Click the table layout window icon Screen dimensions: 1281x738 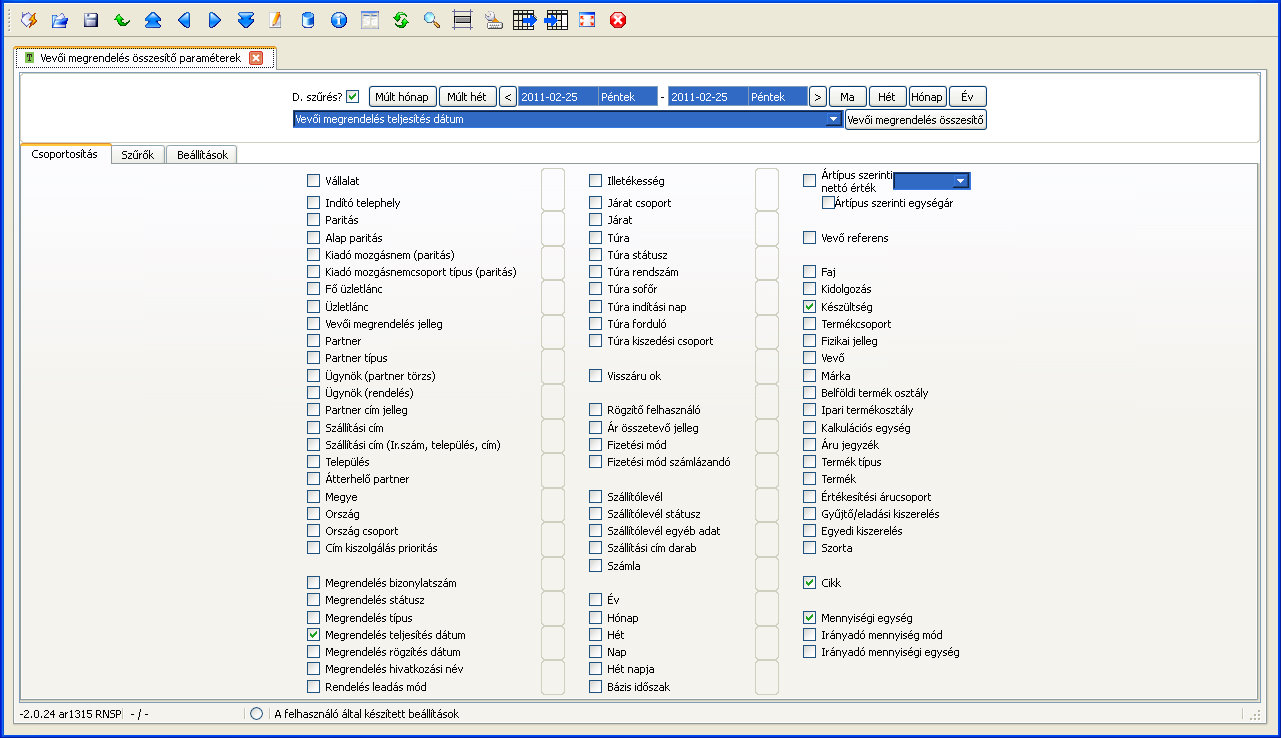pos(370,19)
